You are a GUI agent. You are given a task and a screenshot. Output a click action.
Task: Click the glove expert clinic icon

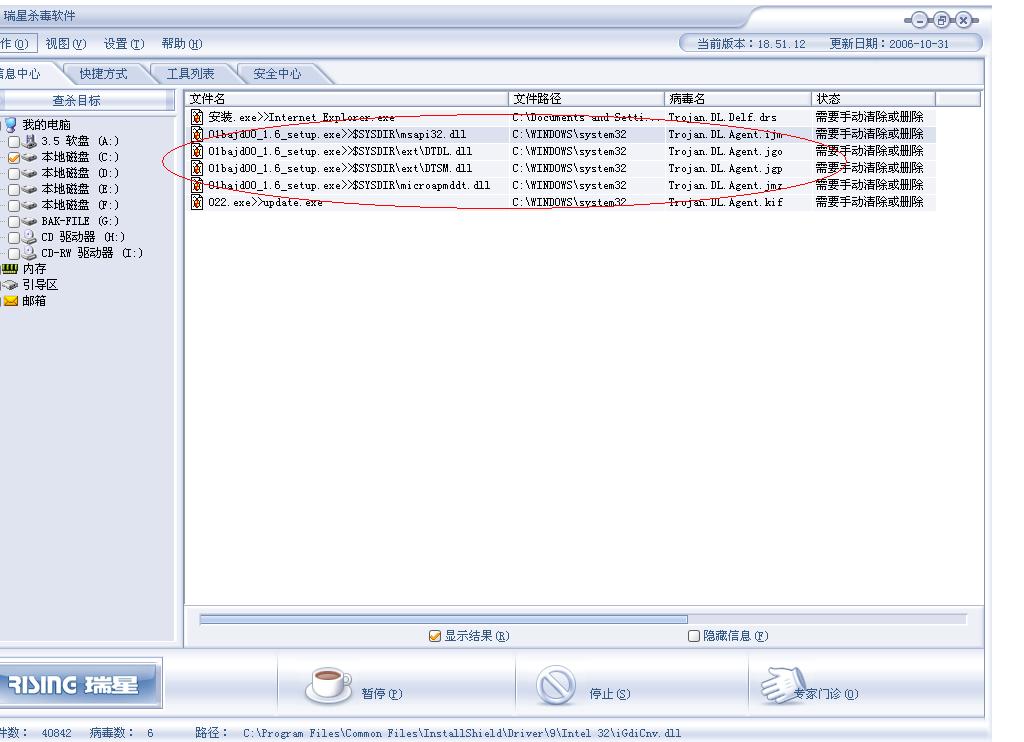click(x=781, y=685)
